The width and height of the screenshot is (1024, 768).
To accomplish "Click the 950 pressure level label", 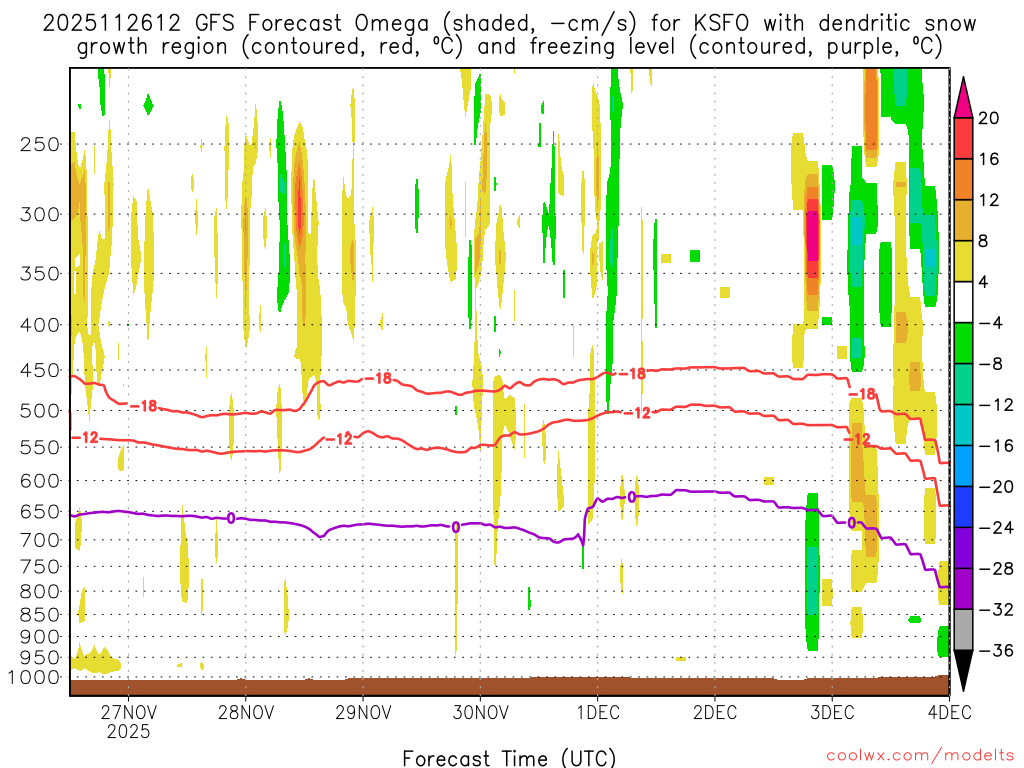I will 40,658.
